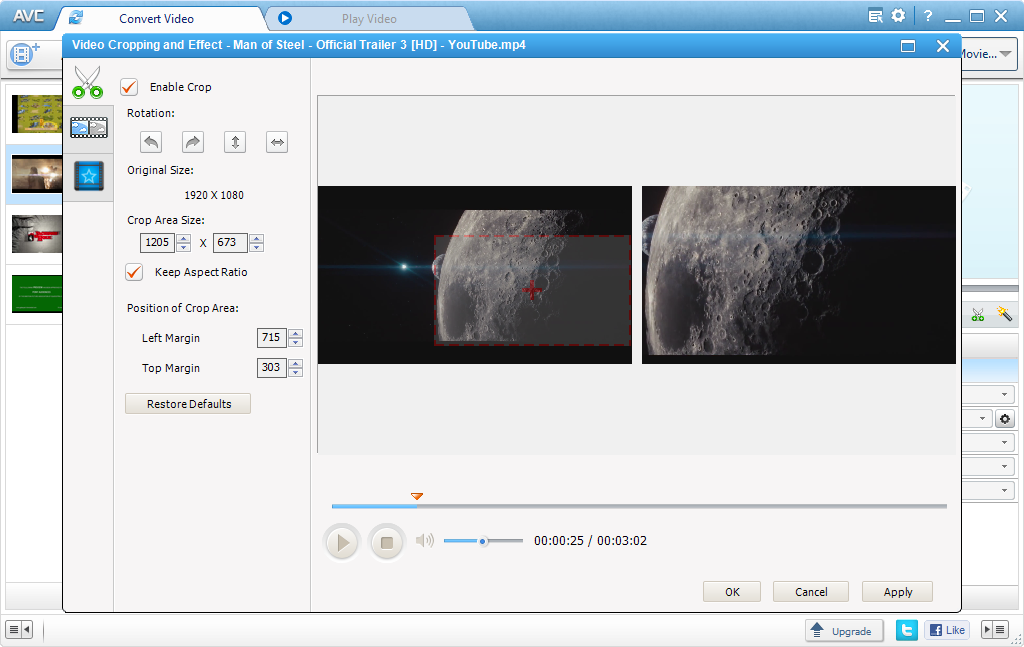
Task: Select the Man of Steel video thumbnail
Action: pos(37,174)
